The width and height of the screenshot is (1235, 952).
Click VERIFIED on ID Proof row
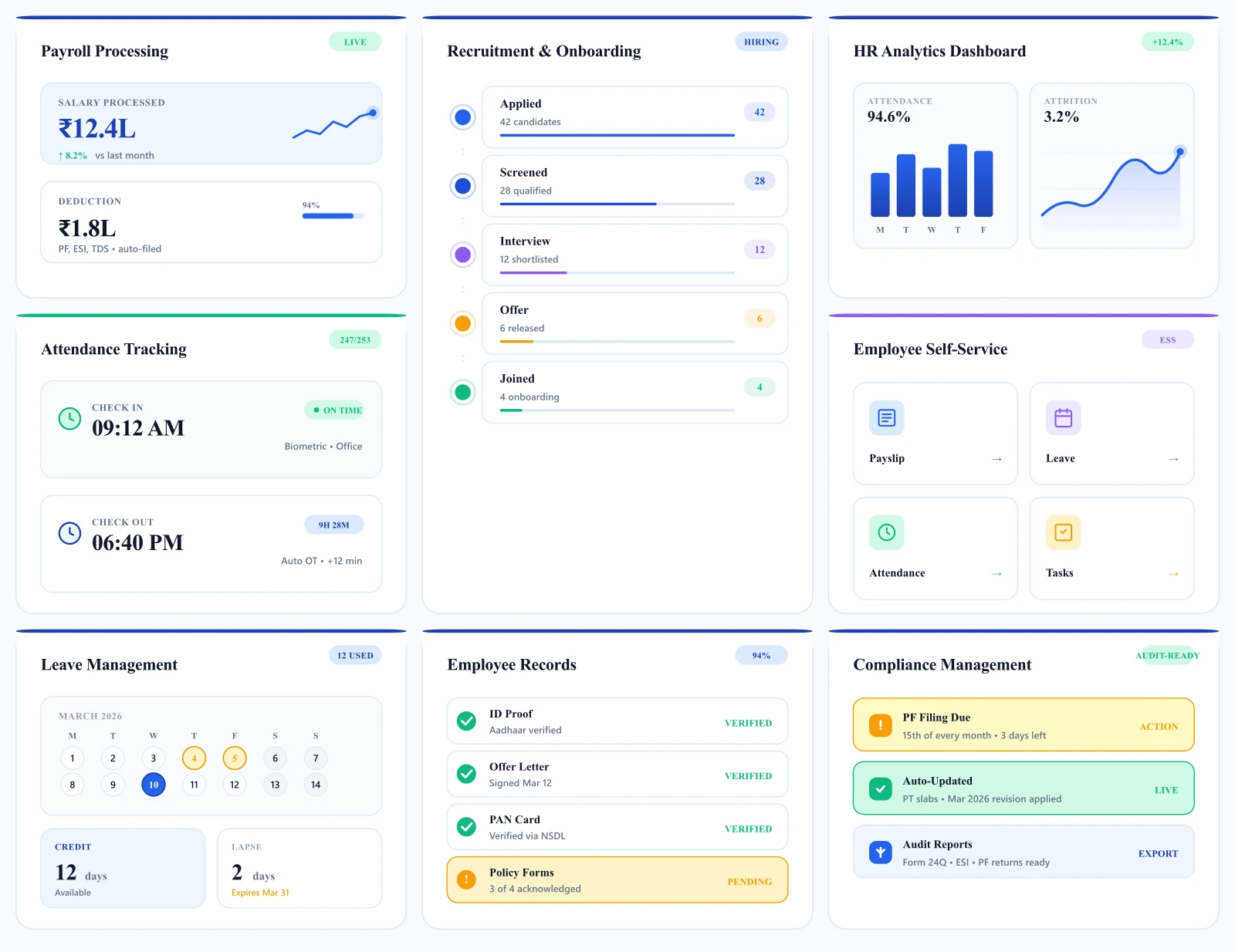(748, 723)
